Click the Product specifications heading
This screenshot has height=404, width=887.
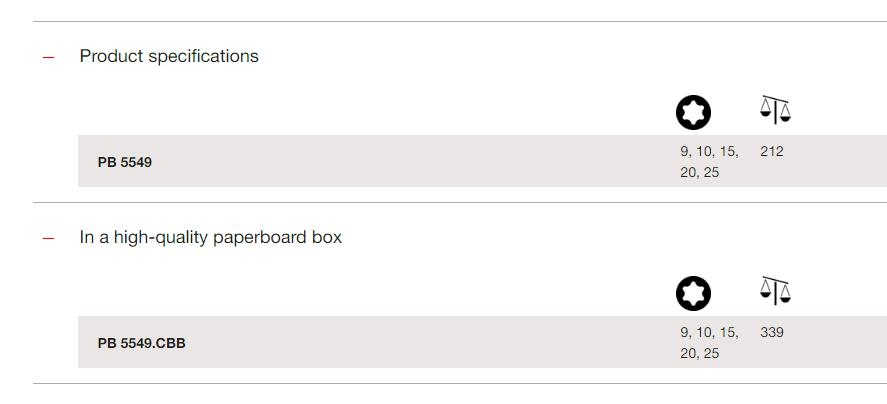tap(169, 56)
